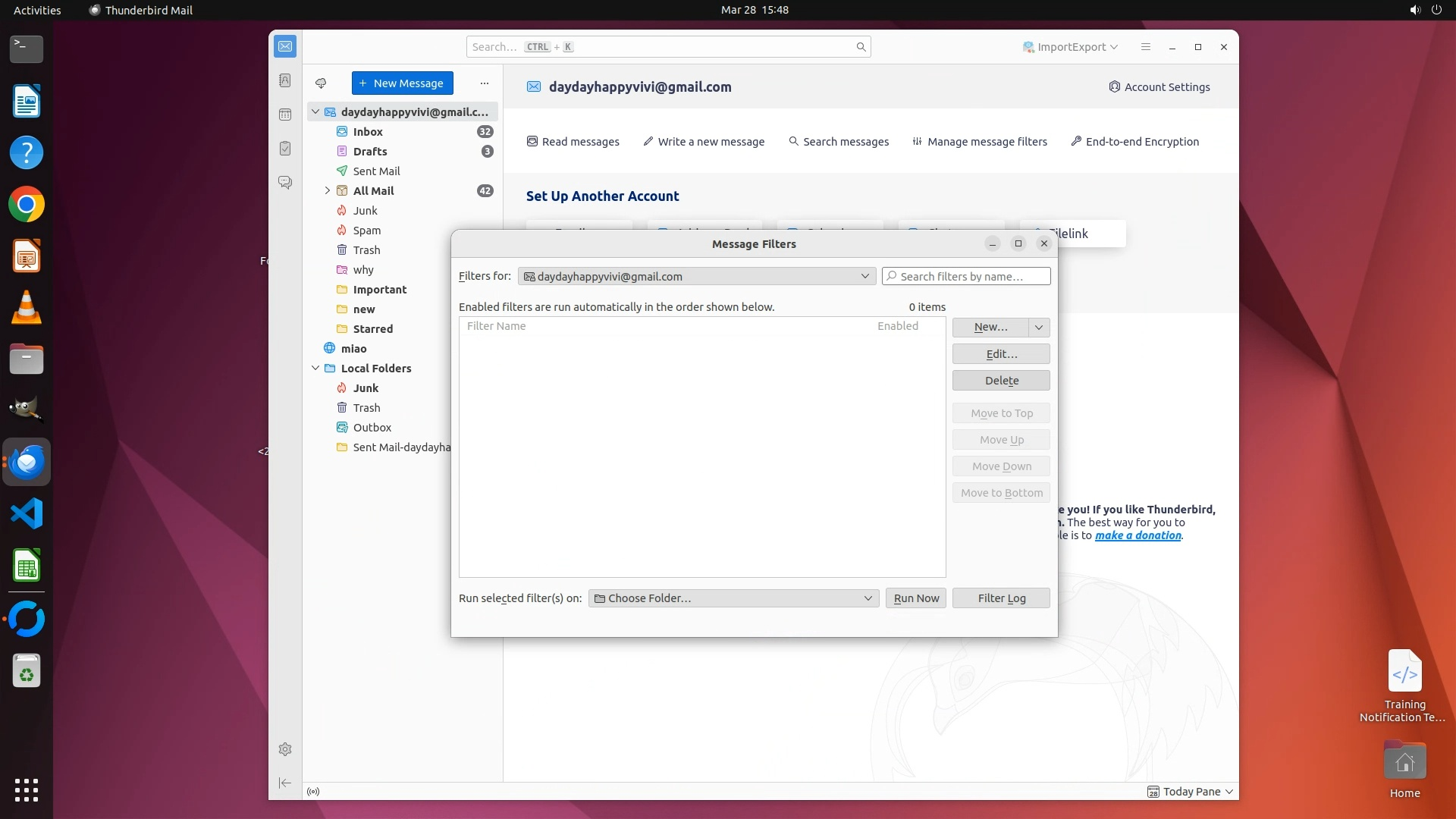Click the folder pane options ellipsis
The image size is (1456, 819).
(x=485, y=83)
